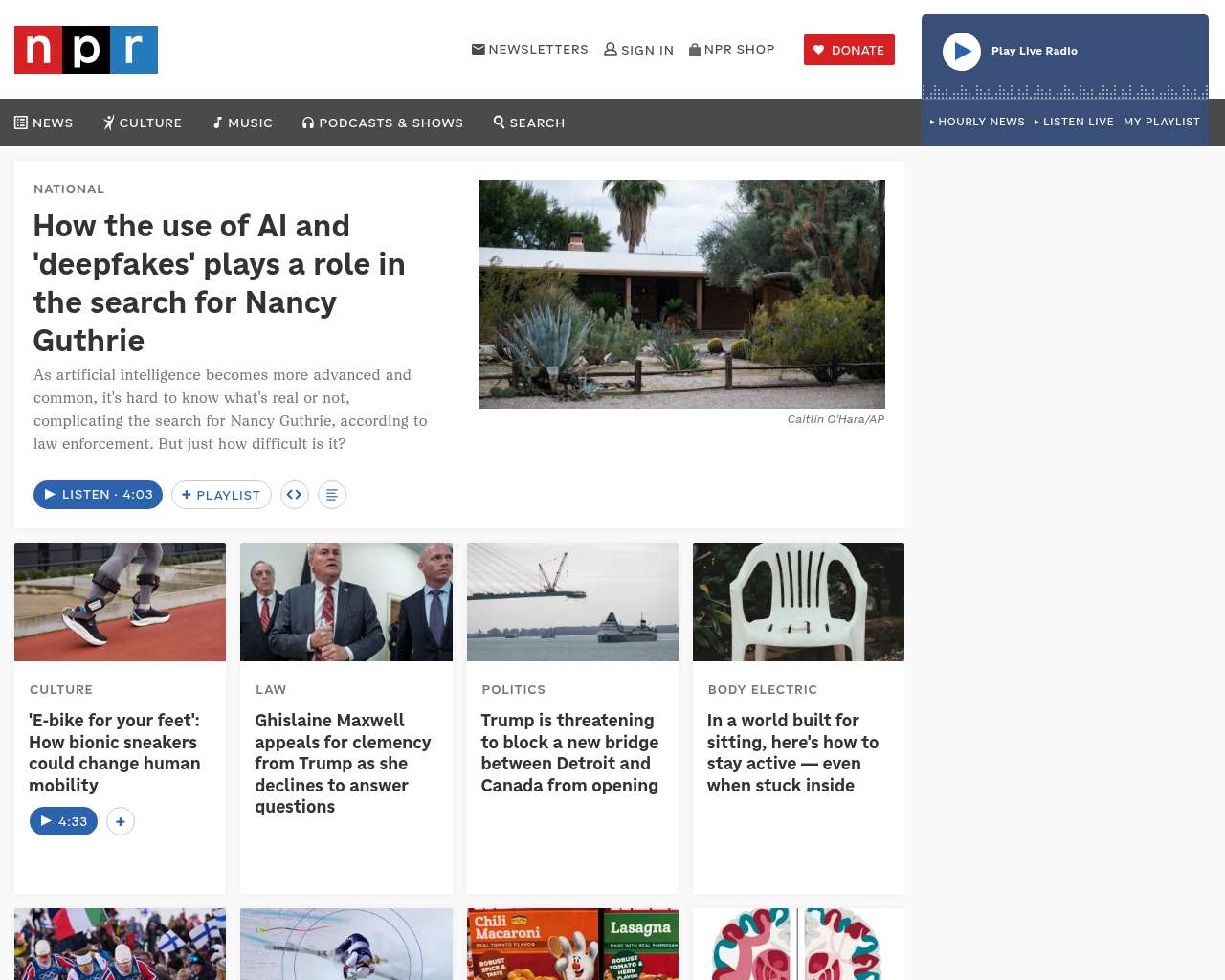Image resolution: width=1225 pixels, height=980 pixels.
Task: Expand the Culture navigation menu
Action: (143, 122)
